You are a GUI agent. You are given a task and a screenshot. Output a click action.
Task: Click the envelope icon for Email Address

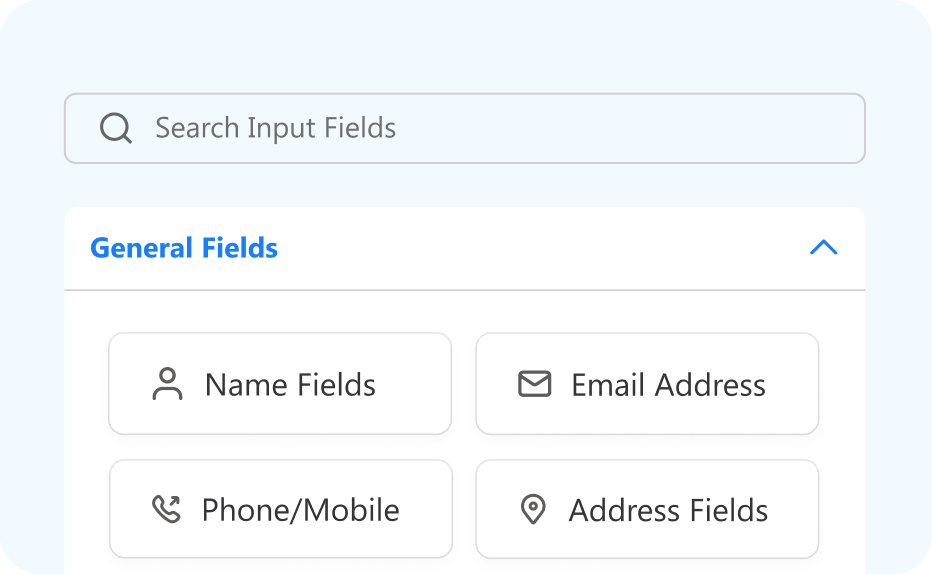tap(534, 384)
